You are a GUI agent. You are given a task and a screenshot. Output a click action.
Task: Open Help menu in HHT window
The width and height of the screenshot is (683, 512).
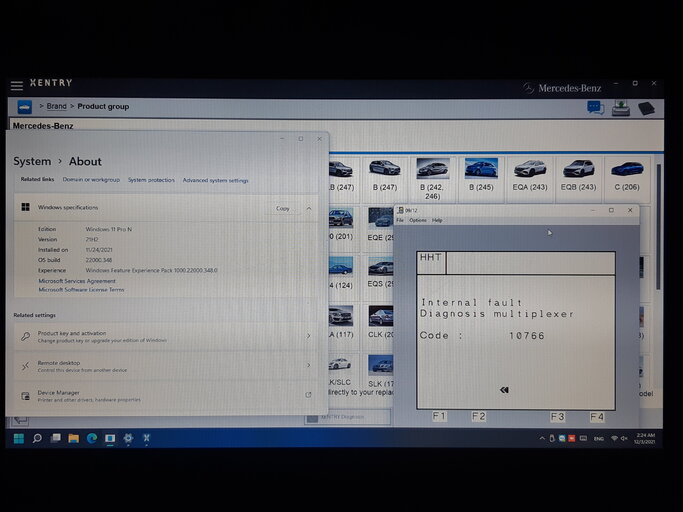click(x=437, y=220)
